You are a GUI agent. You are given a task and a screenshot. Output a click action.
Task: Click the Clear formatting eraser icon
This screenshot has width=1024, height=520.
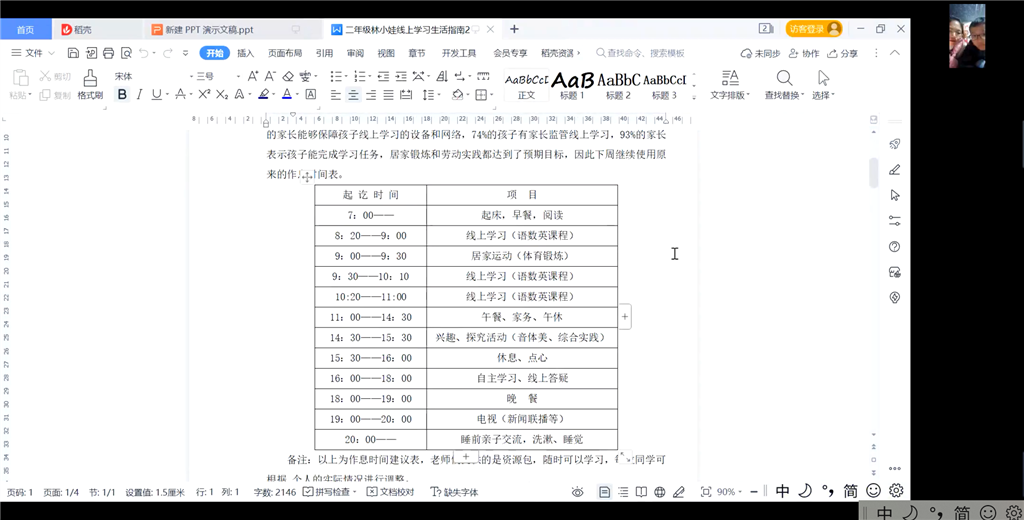pyautogui.click(x=288, y=76)
